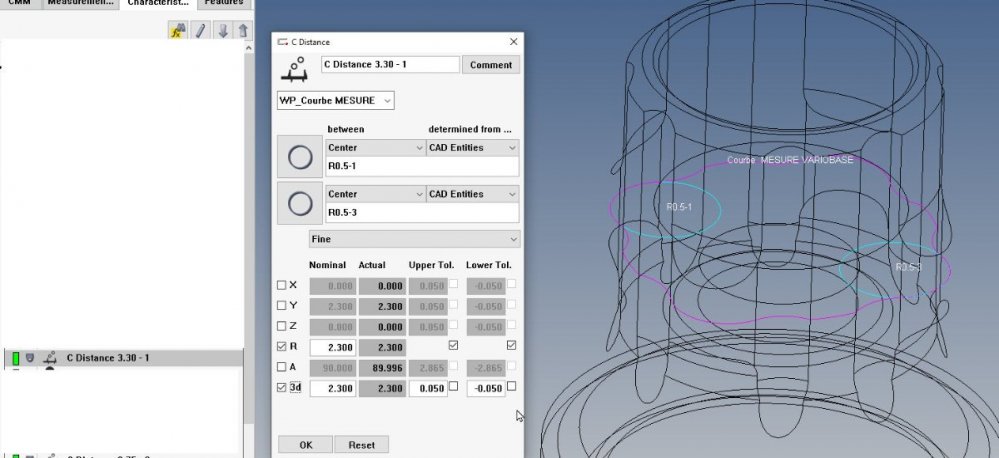Screen dimensions: 999x458
Task: Switch to the CMM tab
Action: (x=19, y=3)
